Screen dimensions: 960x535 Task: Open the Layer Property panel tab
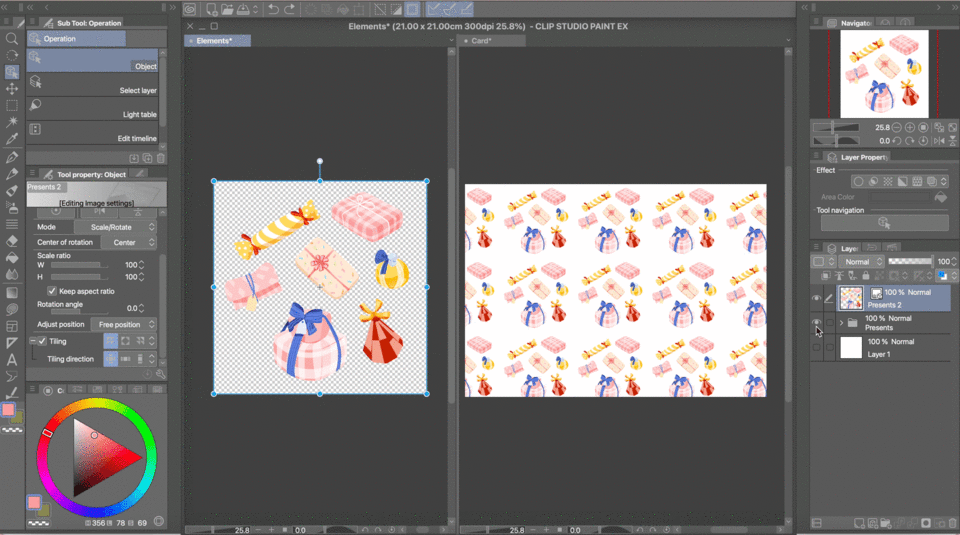[857, 157]
